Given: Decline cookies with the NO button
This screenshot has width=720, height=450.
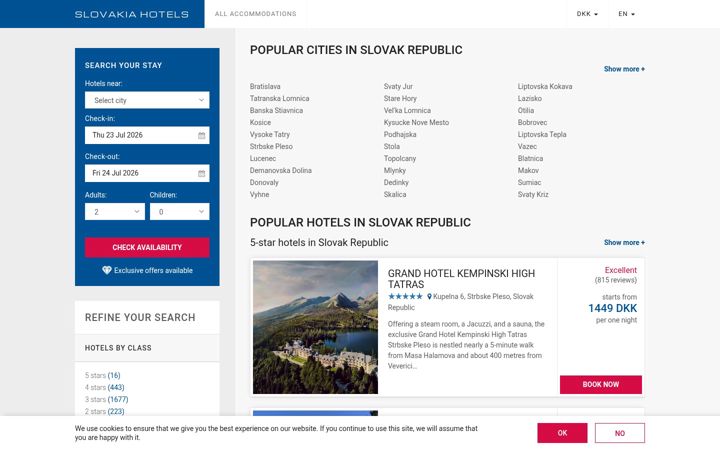Looking at the screenshot, I should point(619,433).
